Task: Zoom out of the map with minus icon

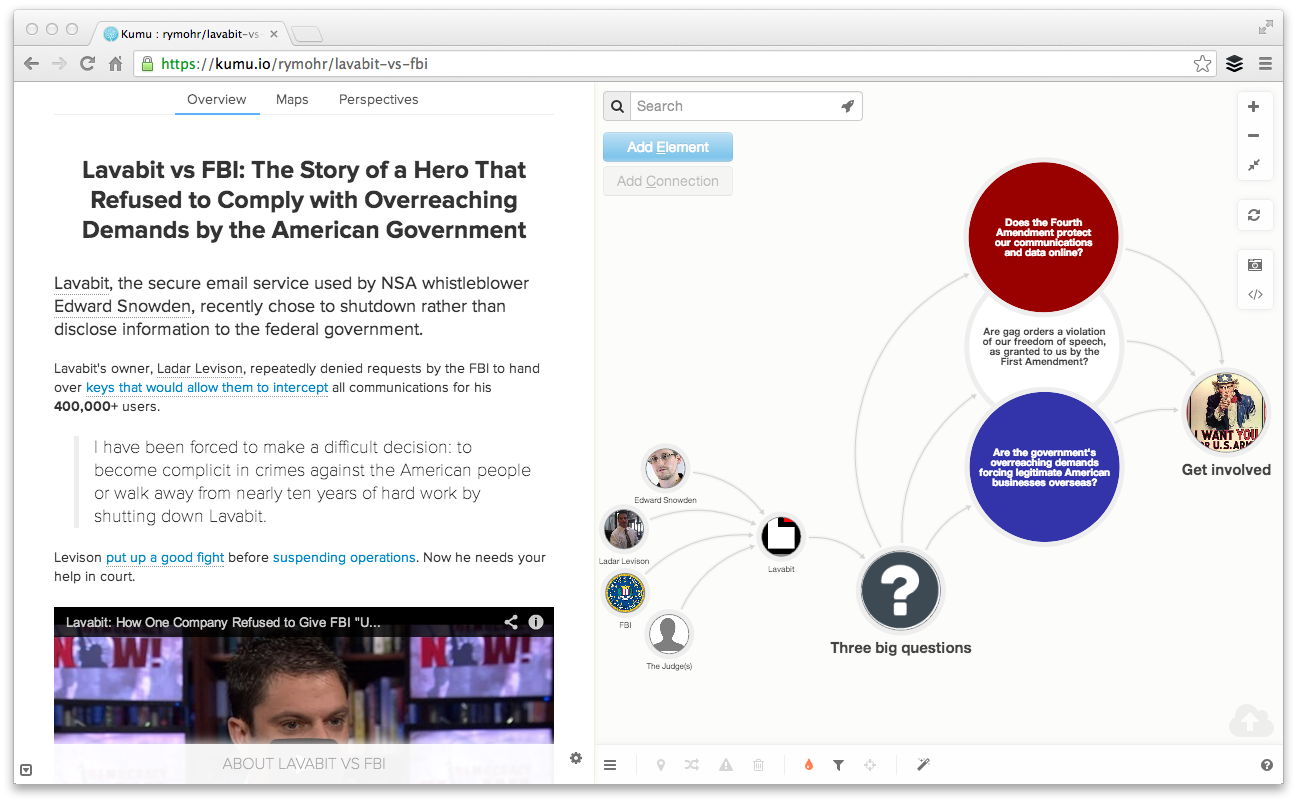Action: coord(1254,136)
